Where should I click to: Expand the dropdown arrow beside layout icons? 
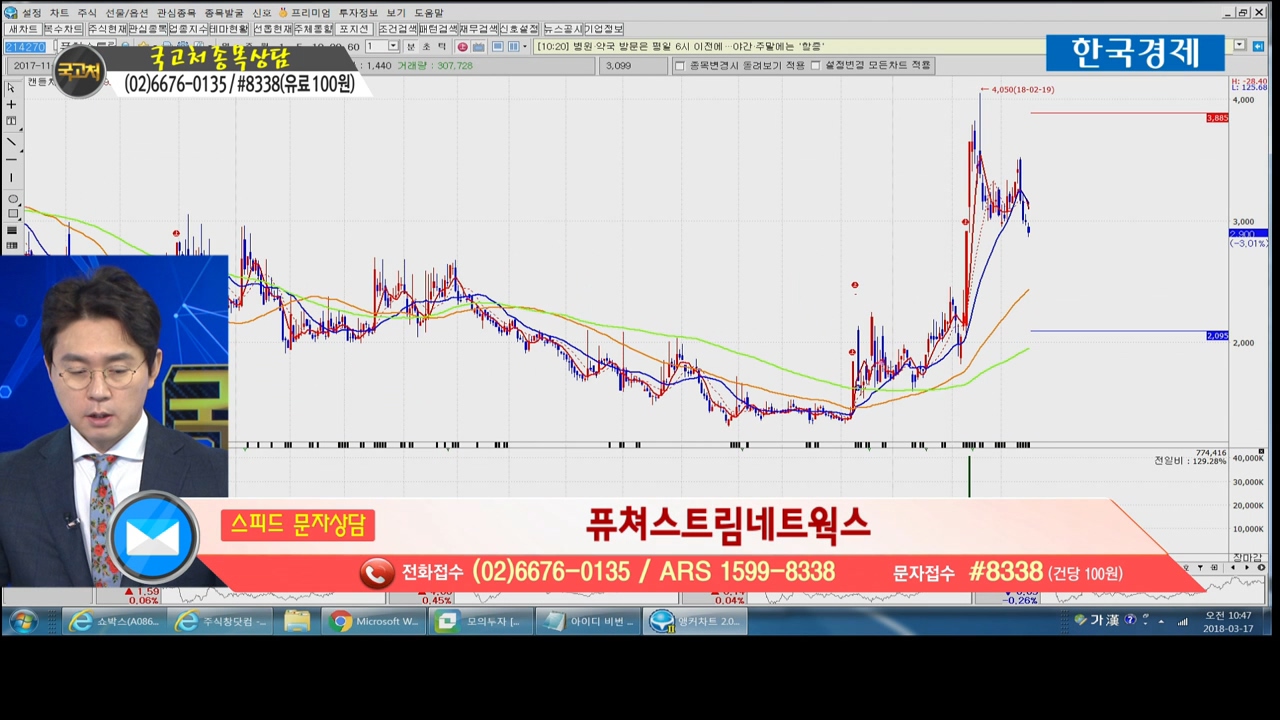point(526,47)
